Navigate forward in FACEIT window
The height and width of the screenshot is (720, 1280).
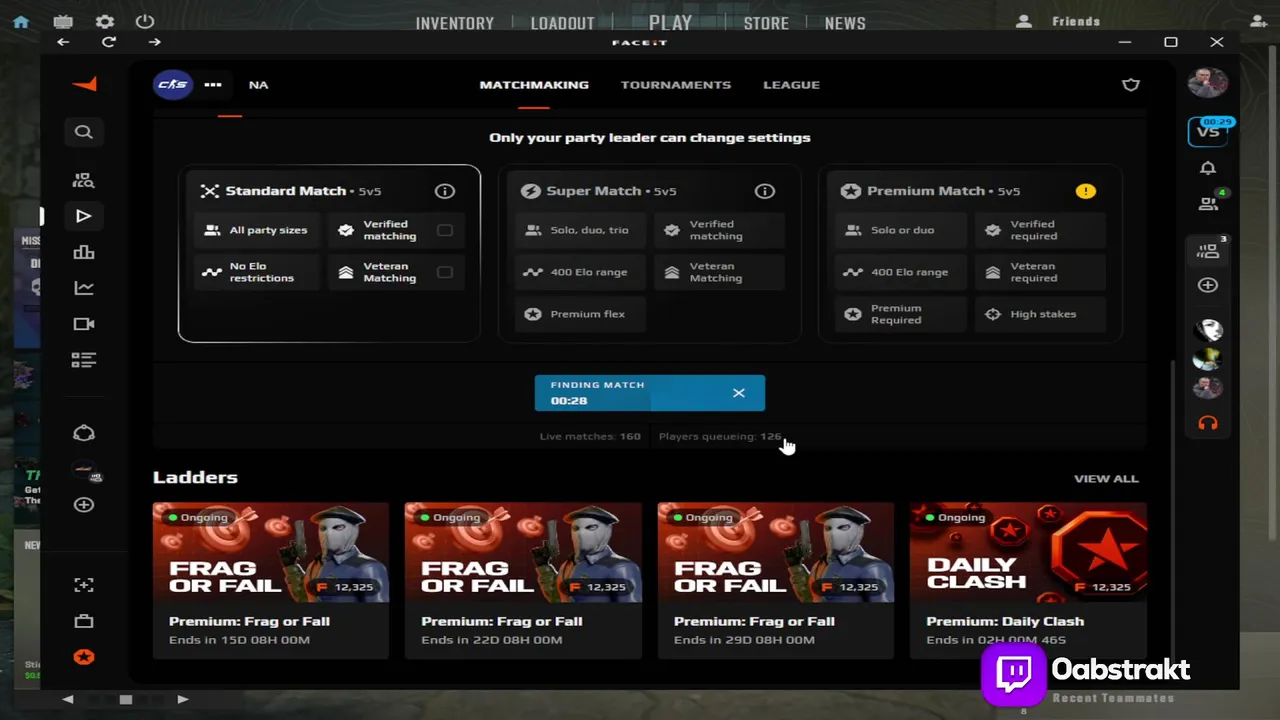154,42
